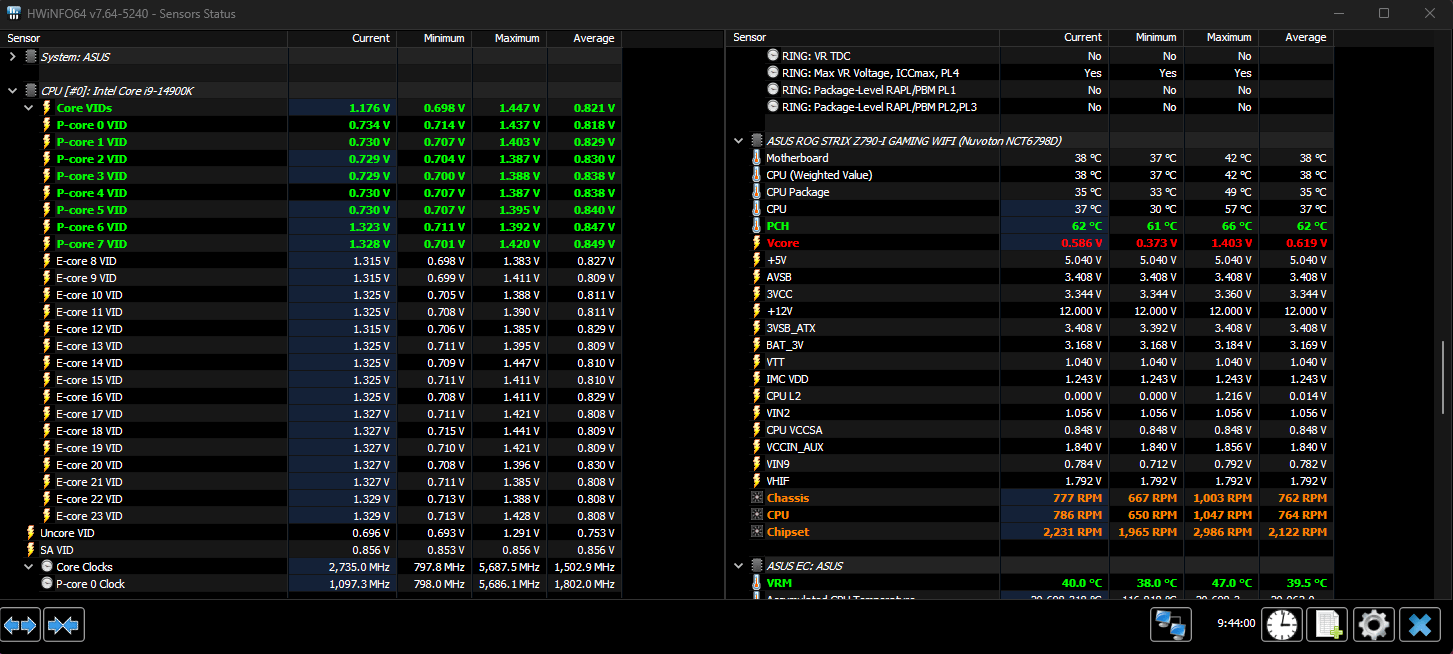Click the clock reset timer icon
The image size is (1453, 654).
point(1281,625)
